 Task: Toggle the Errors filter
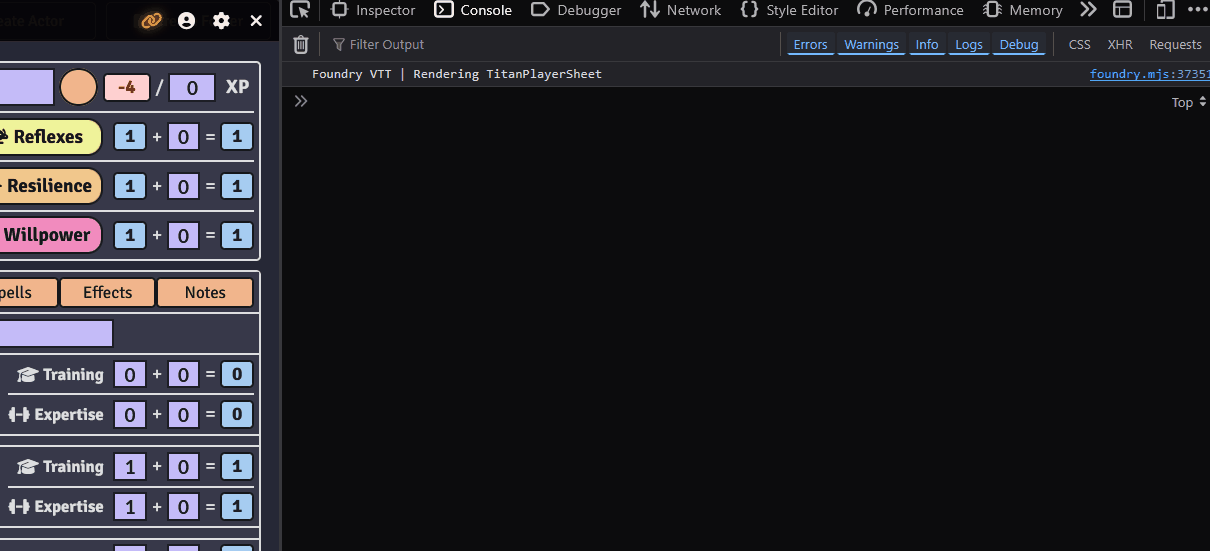tap(810, 44)
